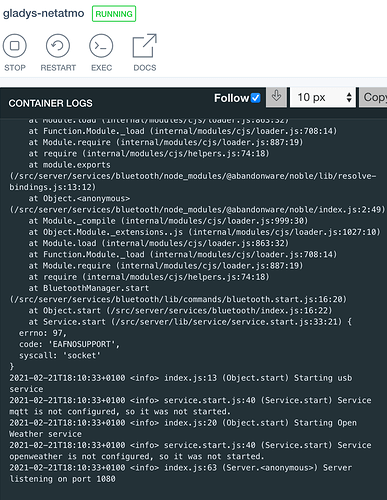Click the DOCS text label

tap(145, 68)
